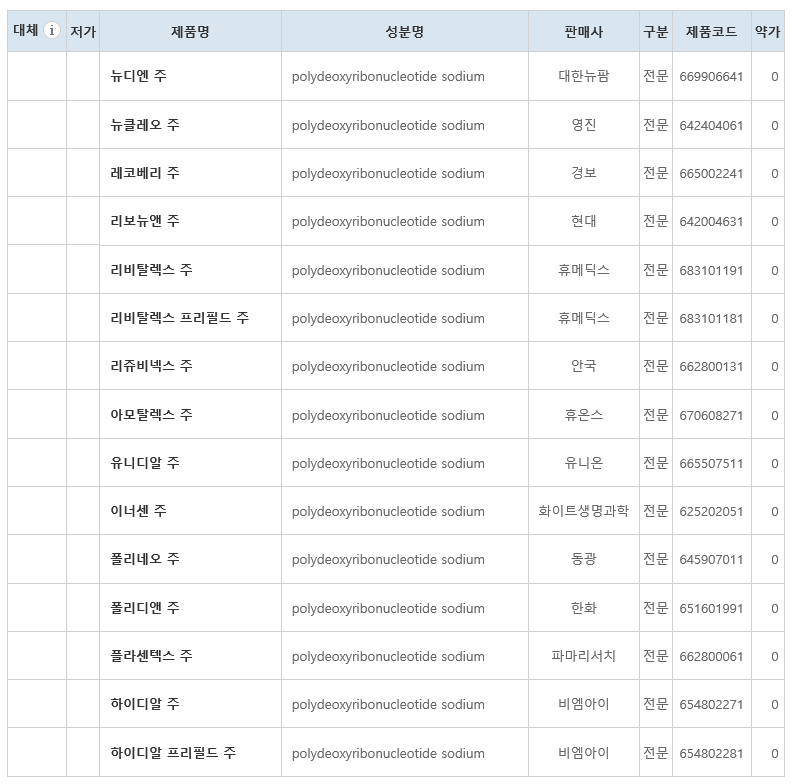Image resolution: width=792 pixels, height=784 pixels.
Task: Open product 뉴디엔 주
Action: tap(138, 76)
